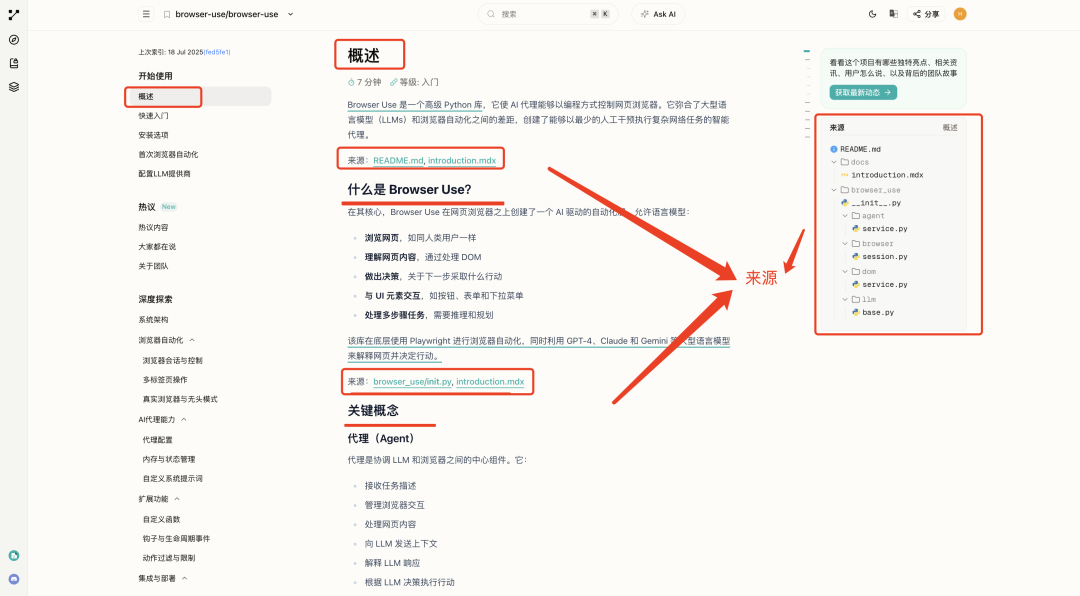
Task: Open the compass explore icon in left rail
Action: point(14,40)
